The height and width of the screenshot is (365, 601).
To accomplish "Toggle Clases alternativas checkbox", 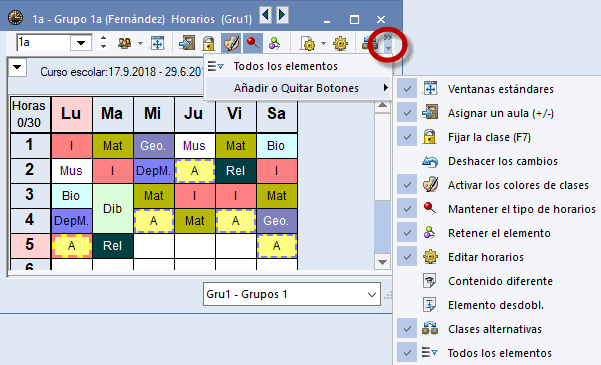I will pos(407,329).
